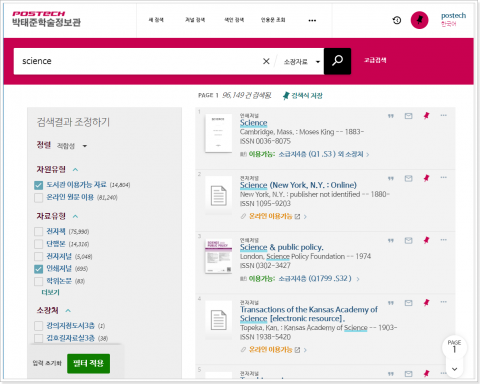The height and width of the screenshot is (384, 480).
Task: Show more material types with 더보기
Action: [x=50, y=292]
